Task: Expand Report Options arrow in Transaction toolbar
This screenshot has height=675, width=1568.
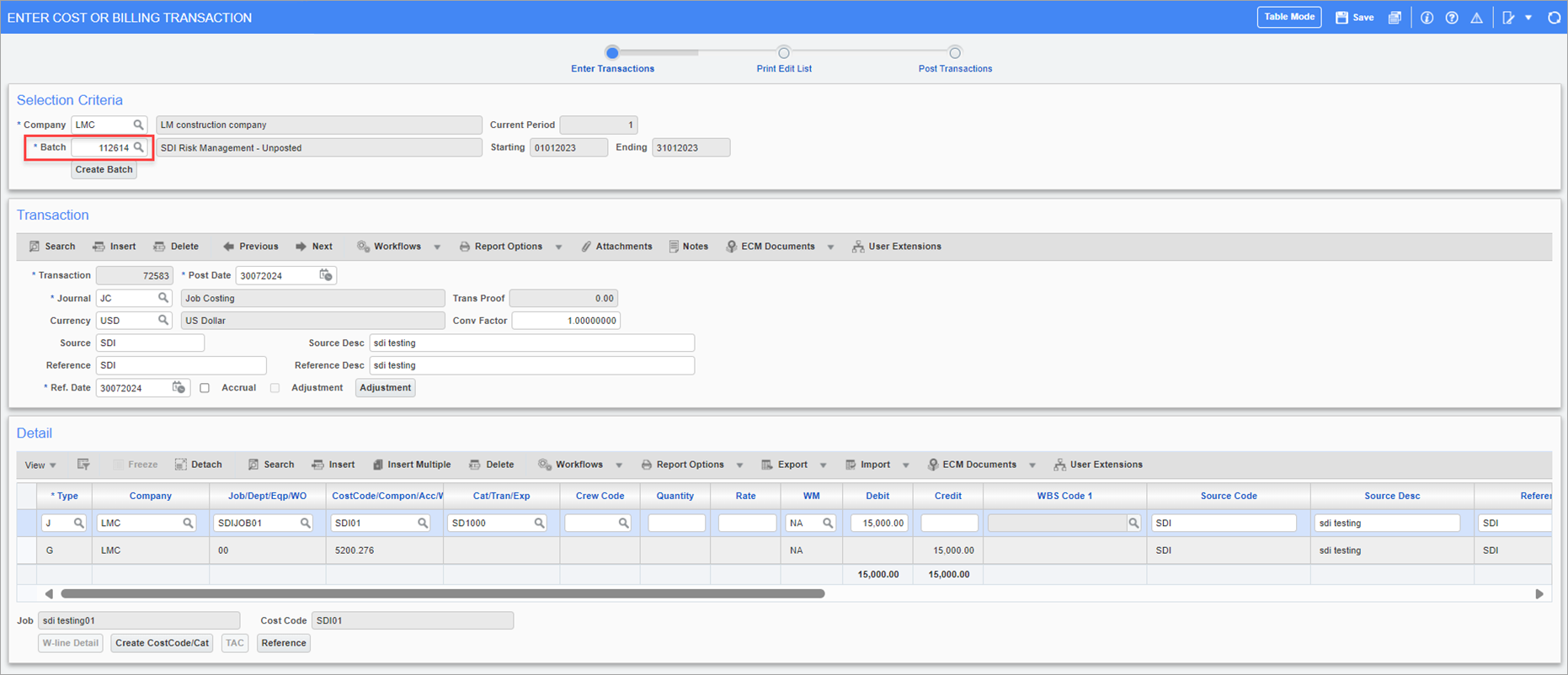Action: pyautogui.click(x=558, y=247)
